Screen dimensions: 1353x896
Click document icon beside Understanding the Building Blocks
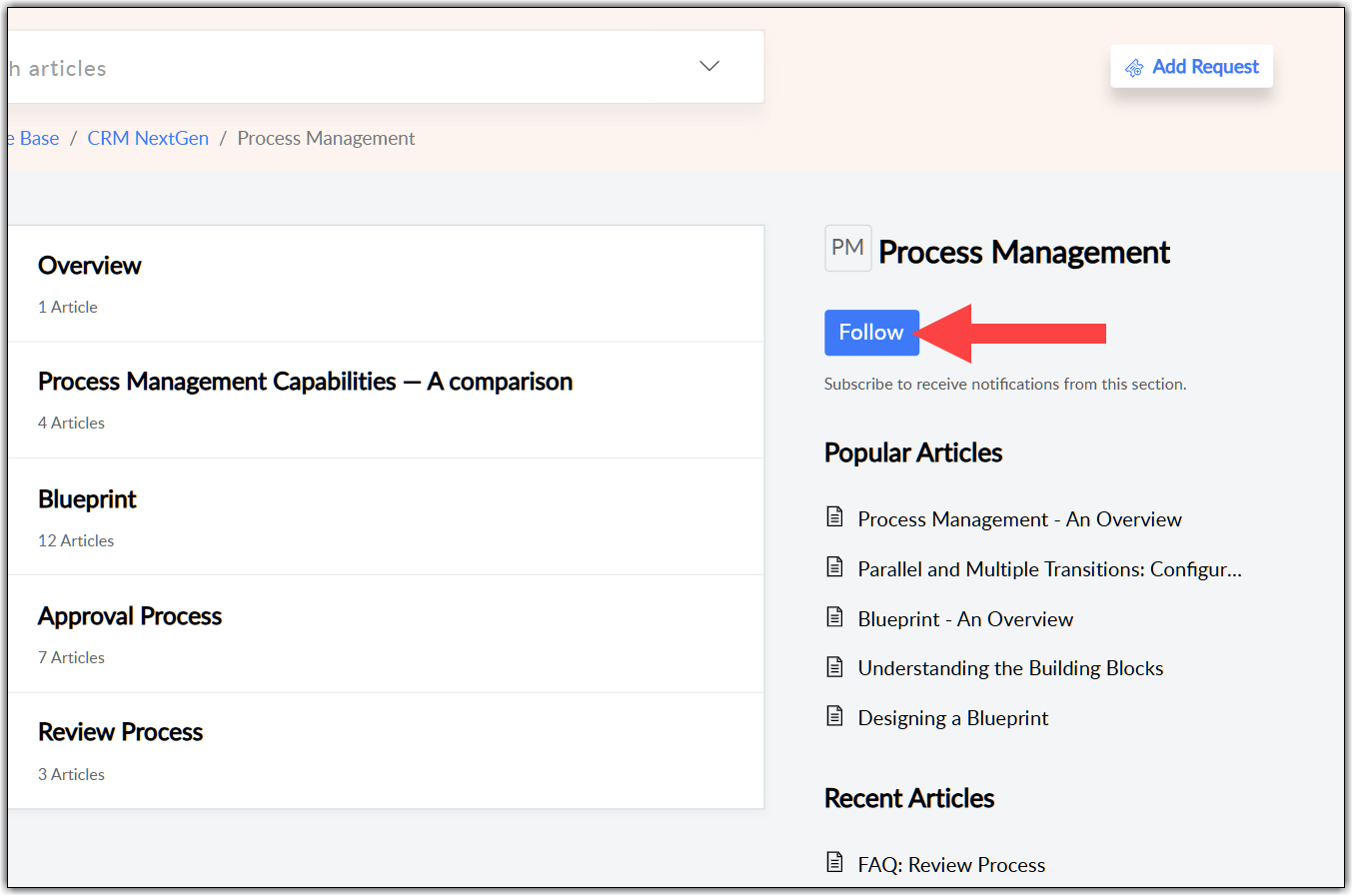(x=835, y=666)
